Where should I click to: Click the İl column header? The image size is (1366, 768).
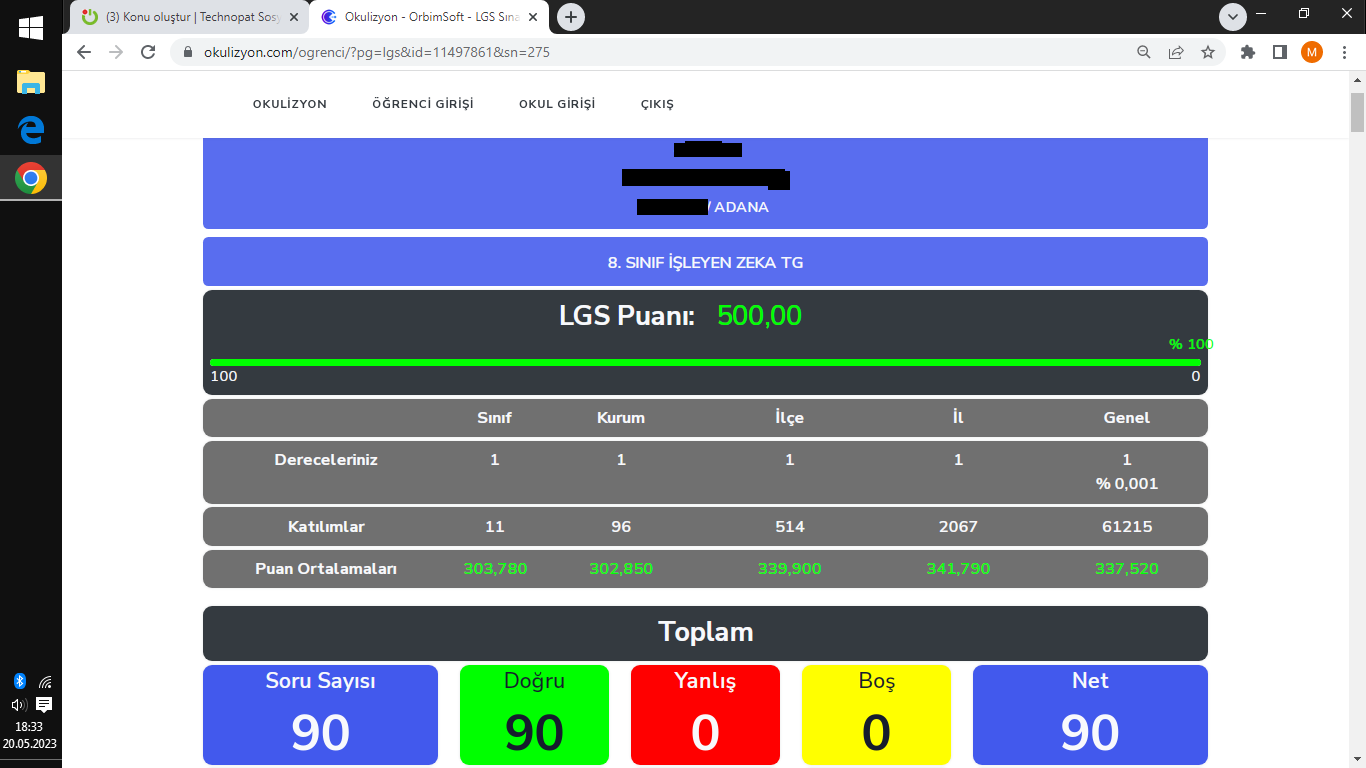coord(958,418)
